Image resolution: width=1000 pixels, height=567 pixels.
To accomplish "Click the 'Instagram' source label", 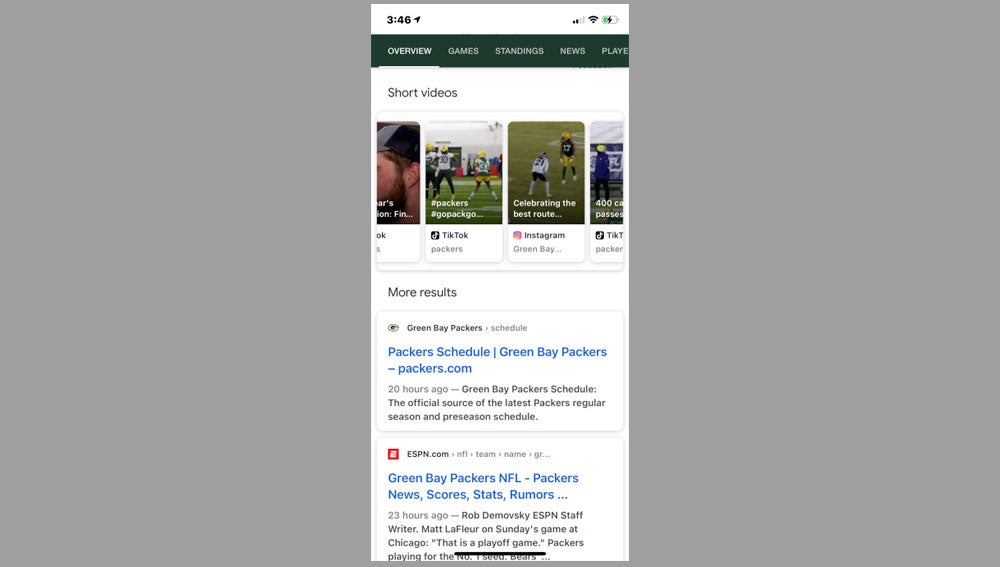I will pyautogui.click(x=544, y=235).
